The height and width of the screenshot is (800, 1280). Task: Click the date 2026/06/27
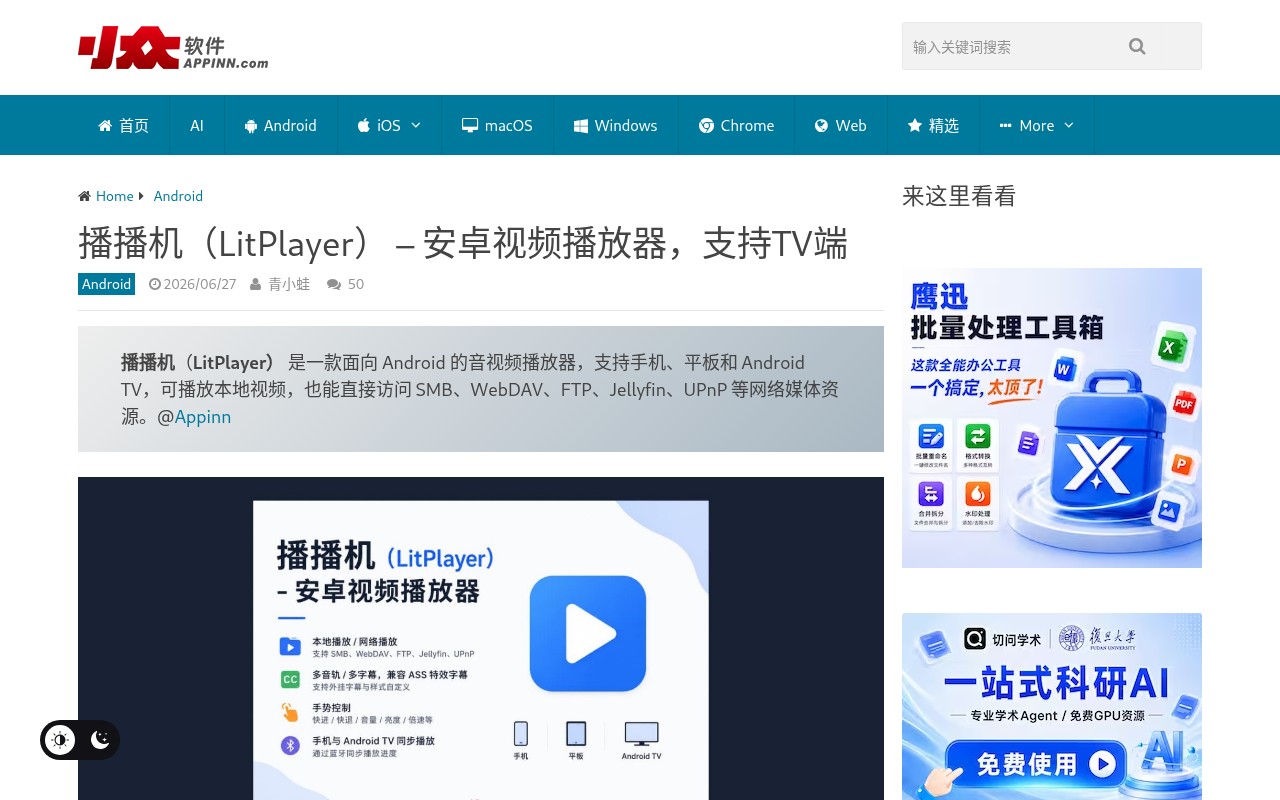click(200, 284)
